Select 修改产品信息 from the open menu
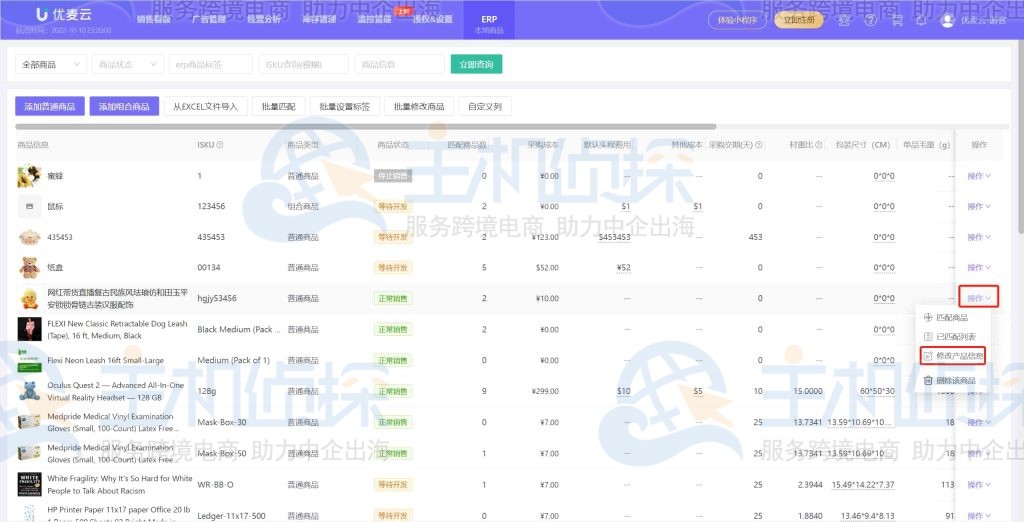Viewport: 1024px width, 522px height. pos(952,356)
